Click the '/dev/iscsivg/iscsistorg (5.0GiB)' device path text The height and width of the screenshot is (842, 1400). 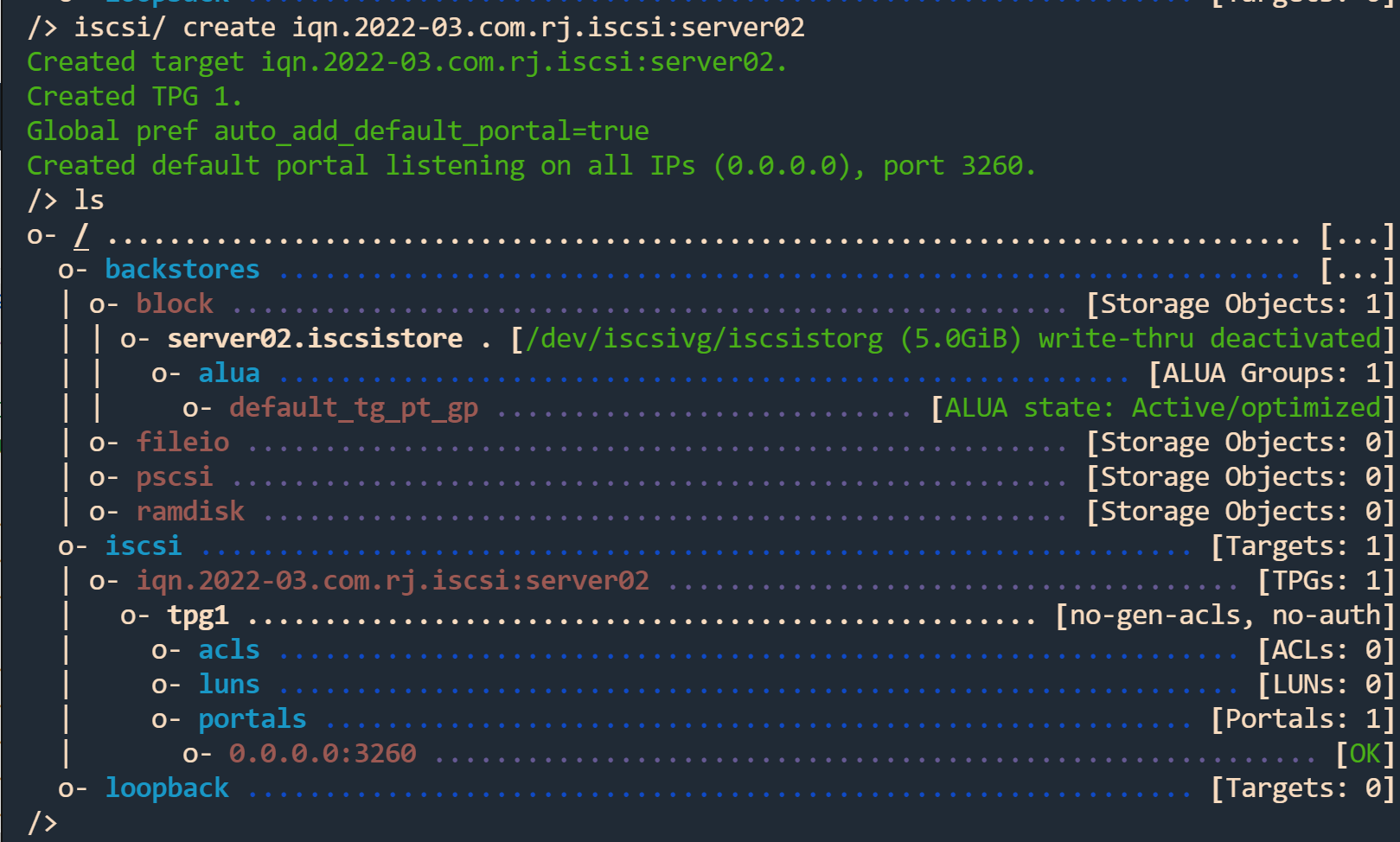776,339
